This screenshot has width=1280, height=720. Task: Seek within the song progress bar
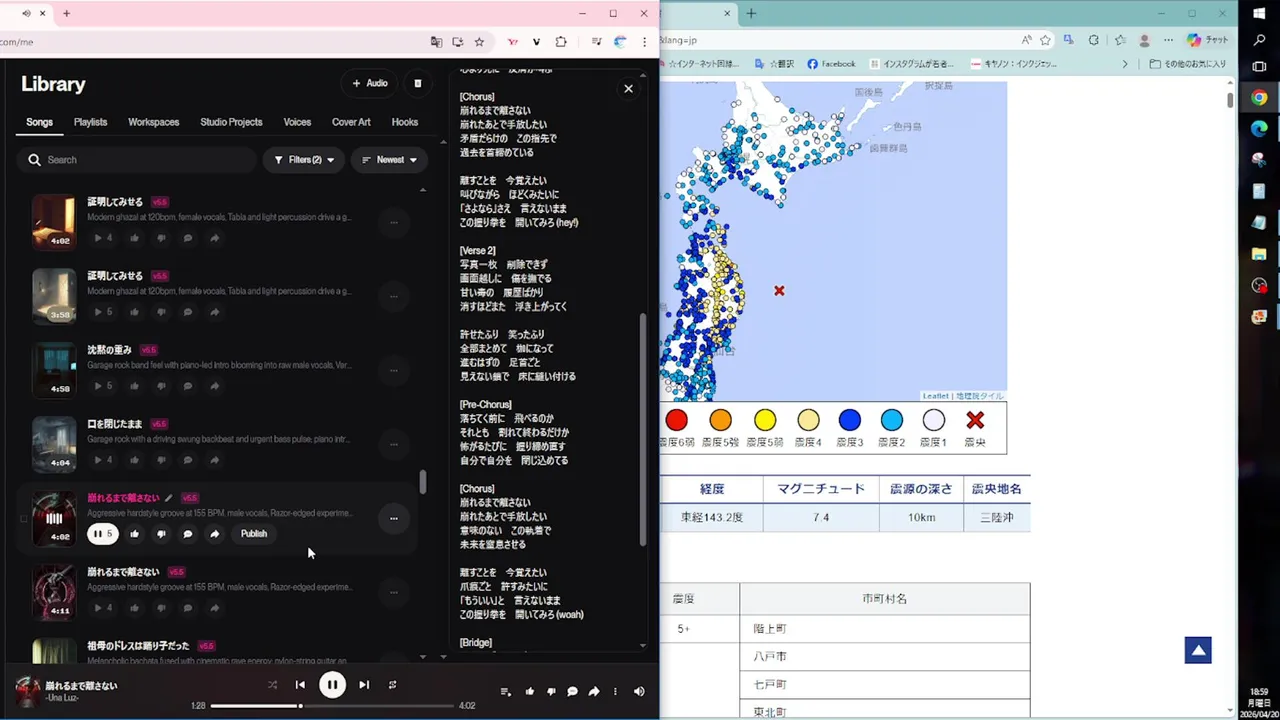click(332, 706)
